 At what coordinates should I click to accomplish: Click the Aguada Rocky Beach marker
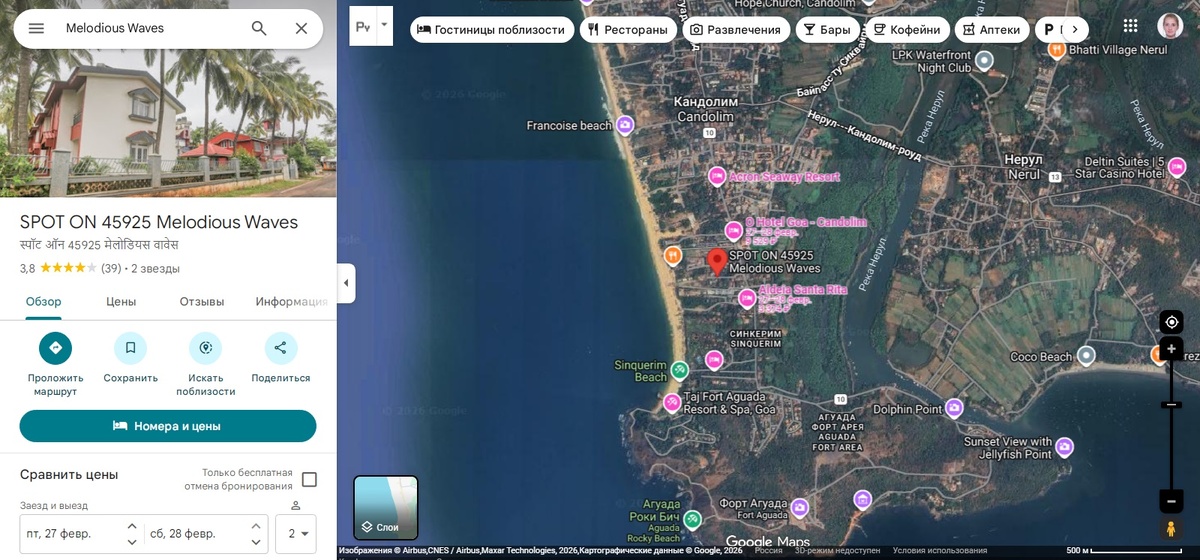[x=692, y=520]
